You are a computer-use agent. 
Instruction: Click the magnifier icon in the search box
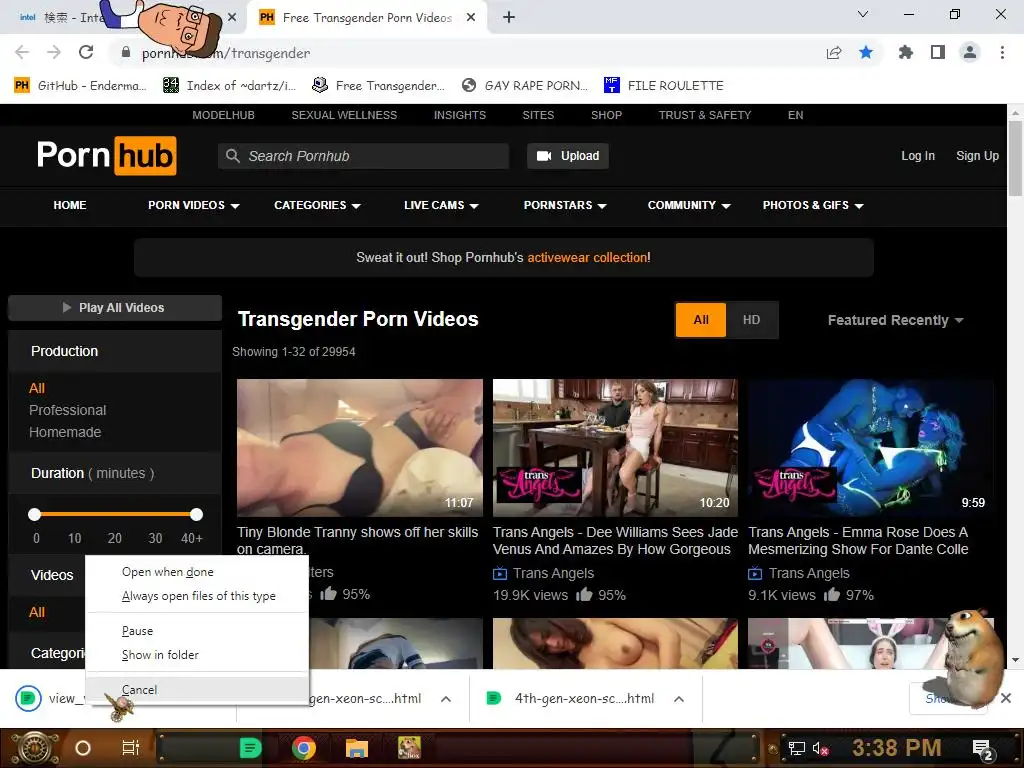pos(232,156)
